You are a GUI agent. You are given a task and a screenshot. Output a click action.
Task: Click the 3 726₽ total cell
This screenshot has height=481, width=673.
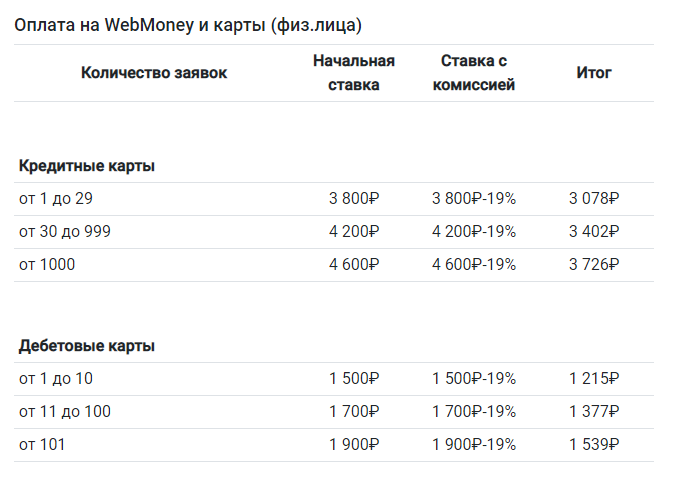tap(594, 265)
